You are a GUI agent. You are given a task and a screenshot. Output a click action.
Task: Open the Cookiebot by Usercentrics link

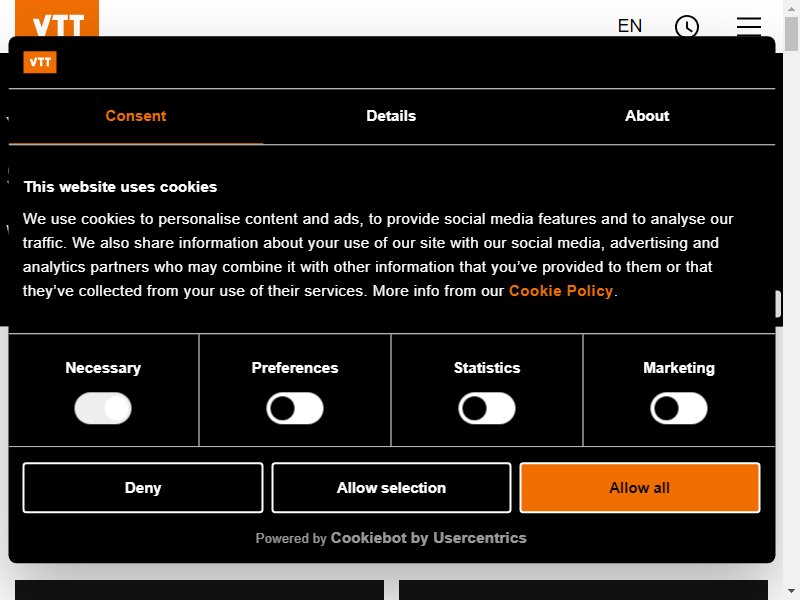429,538
